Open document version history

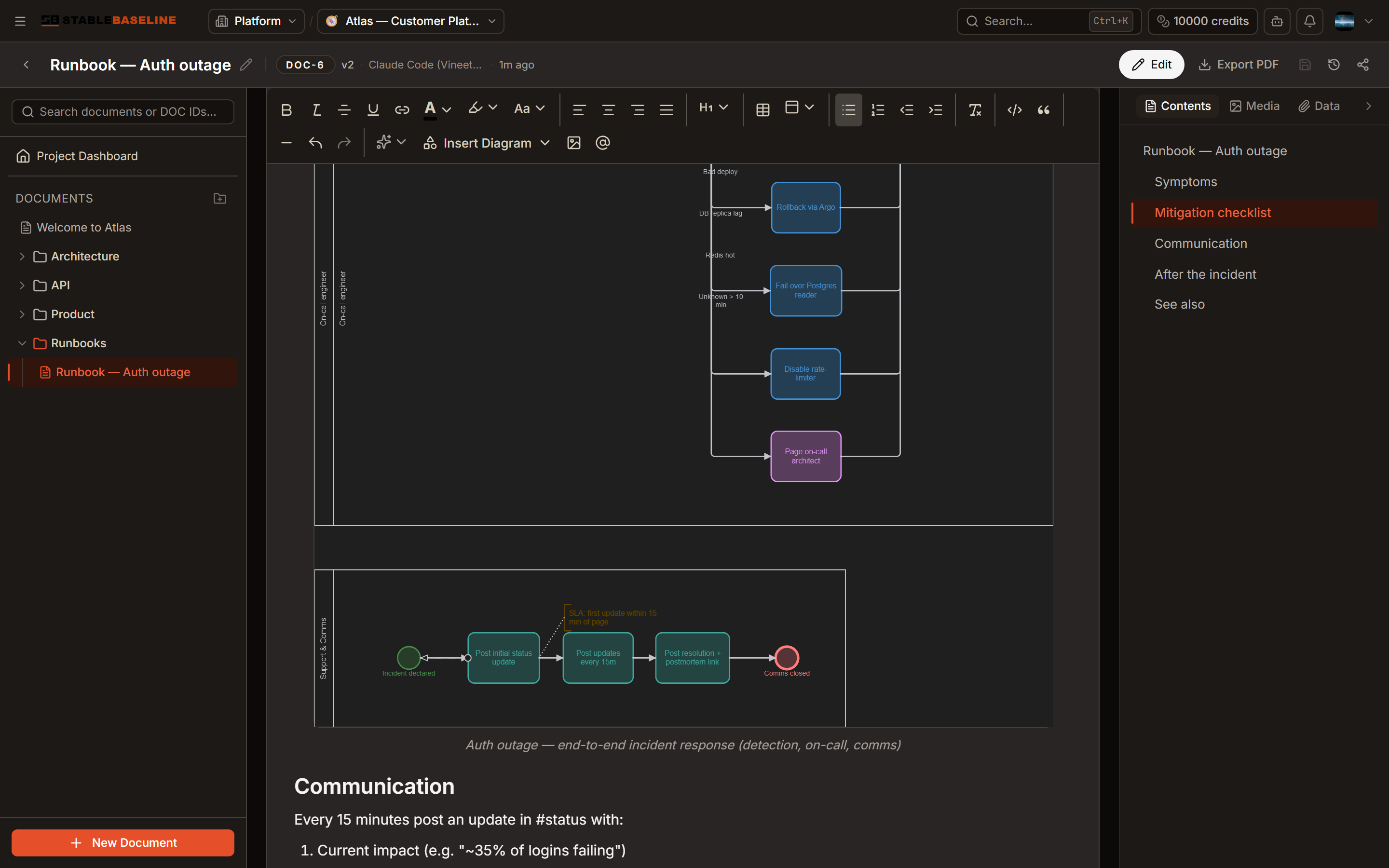tap(1334, 65)
